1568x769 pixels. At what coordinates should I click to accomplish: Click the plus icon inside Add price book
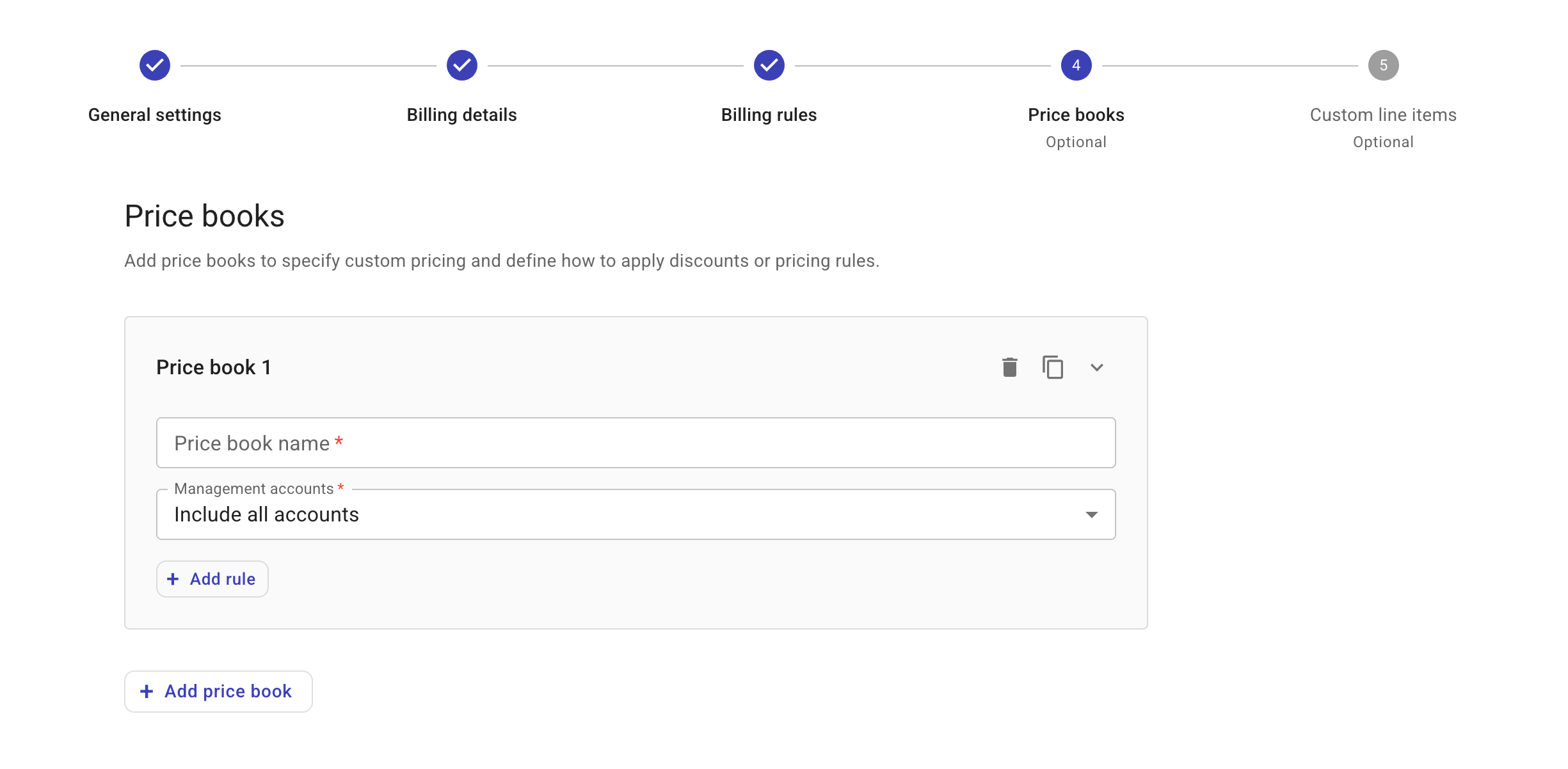pyautogui.click(x=147, y=691)
